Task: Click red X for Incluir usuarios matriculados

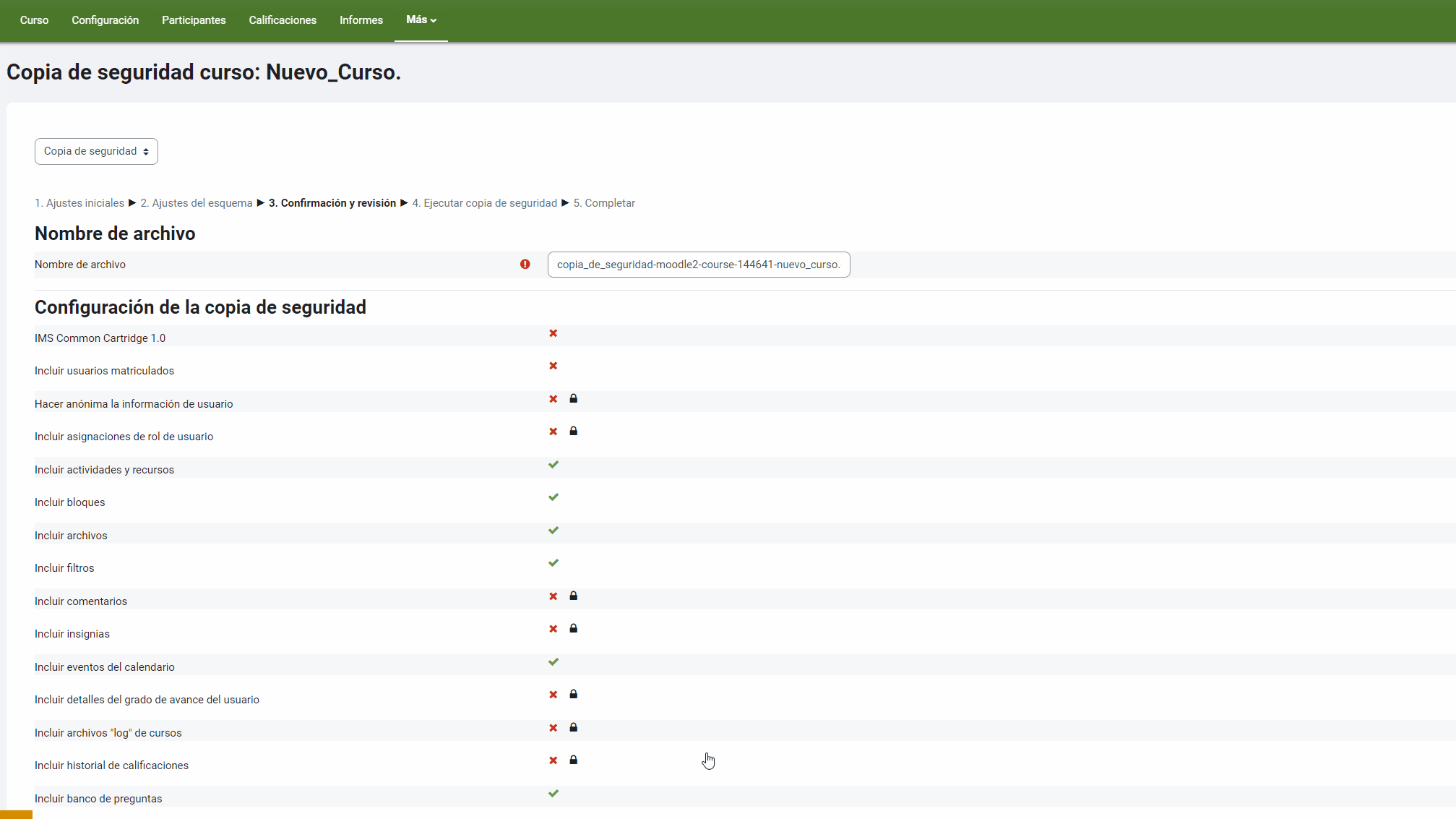Action: click(x=553, y=366)
